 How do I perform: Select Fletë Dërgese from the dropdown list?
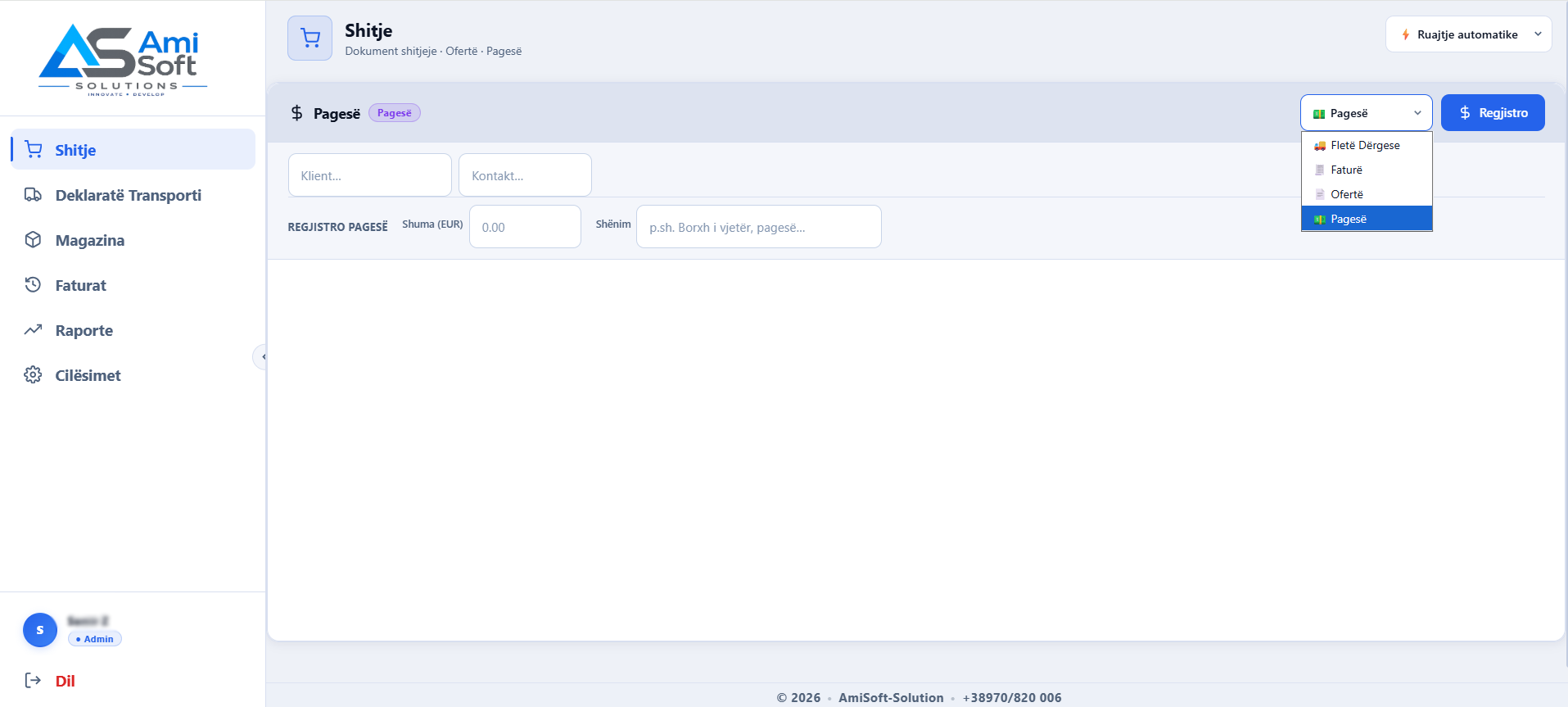point(1367,145)
